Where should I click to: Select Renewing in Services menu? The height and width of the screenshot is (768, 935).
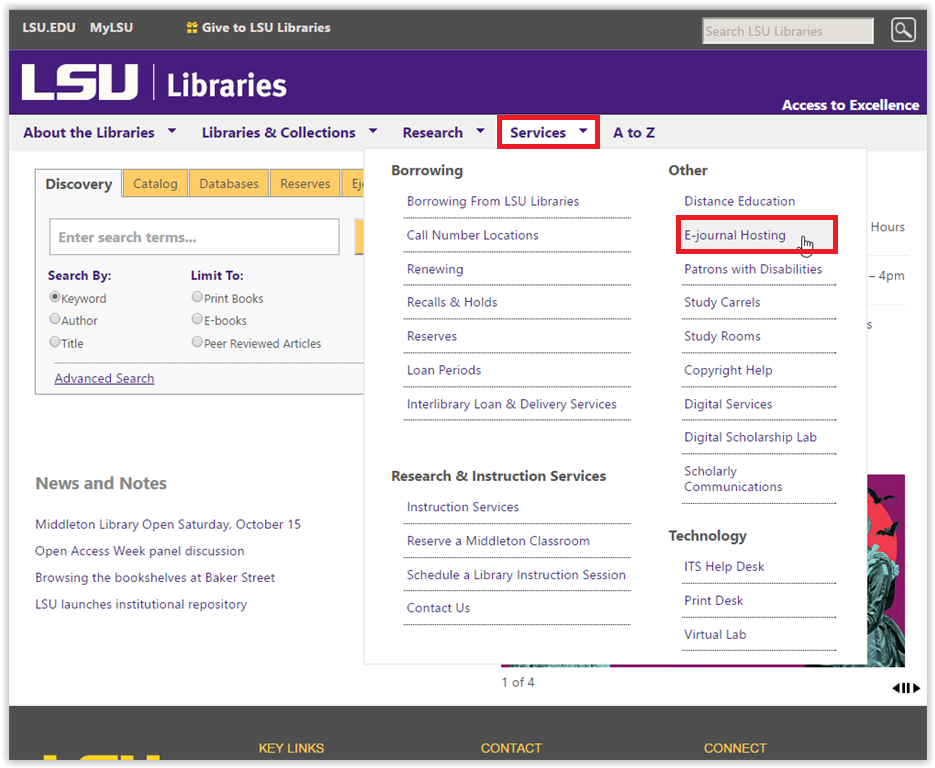(x=435, y=269)
